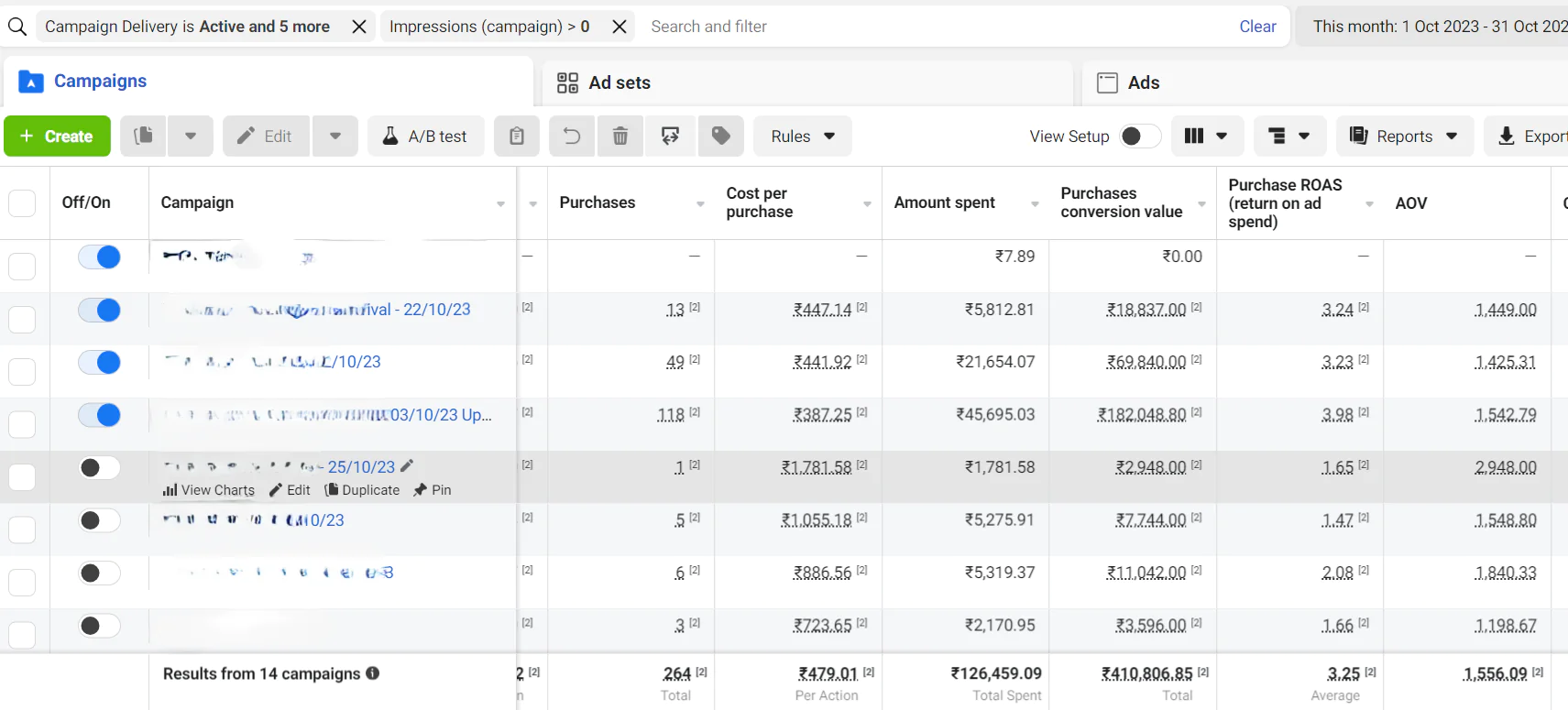1568x710 pixels.
Task: Click the inline Edit link under 25/10/23
Action: (291, 490)
